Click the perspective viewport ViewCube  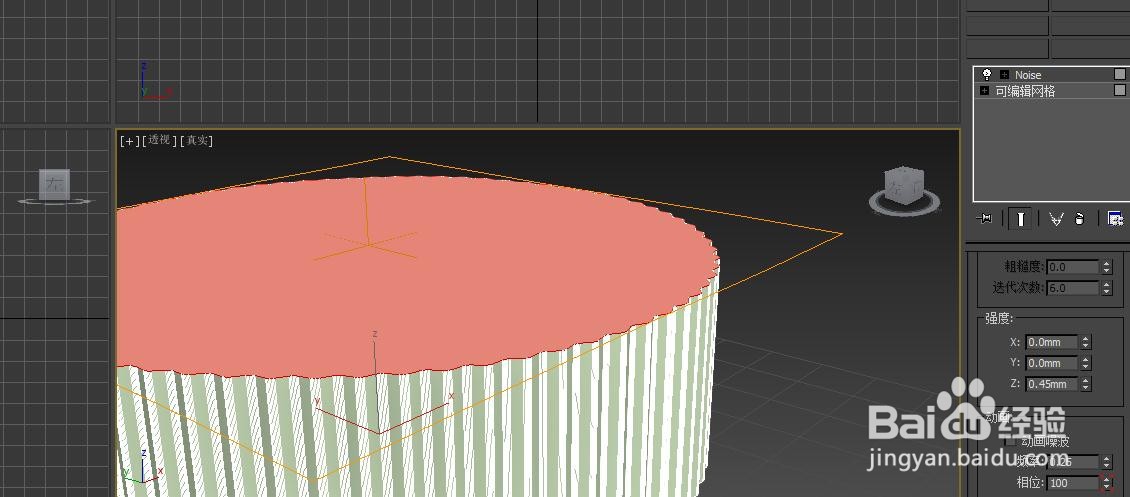point(904,184)
